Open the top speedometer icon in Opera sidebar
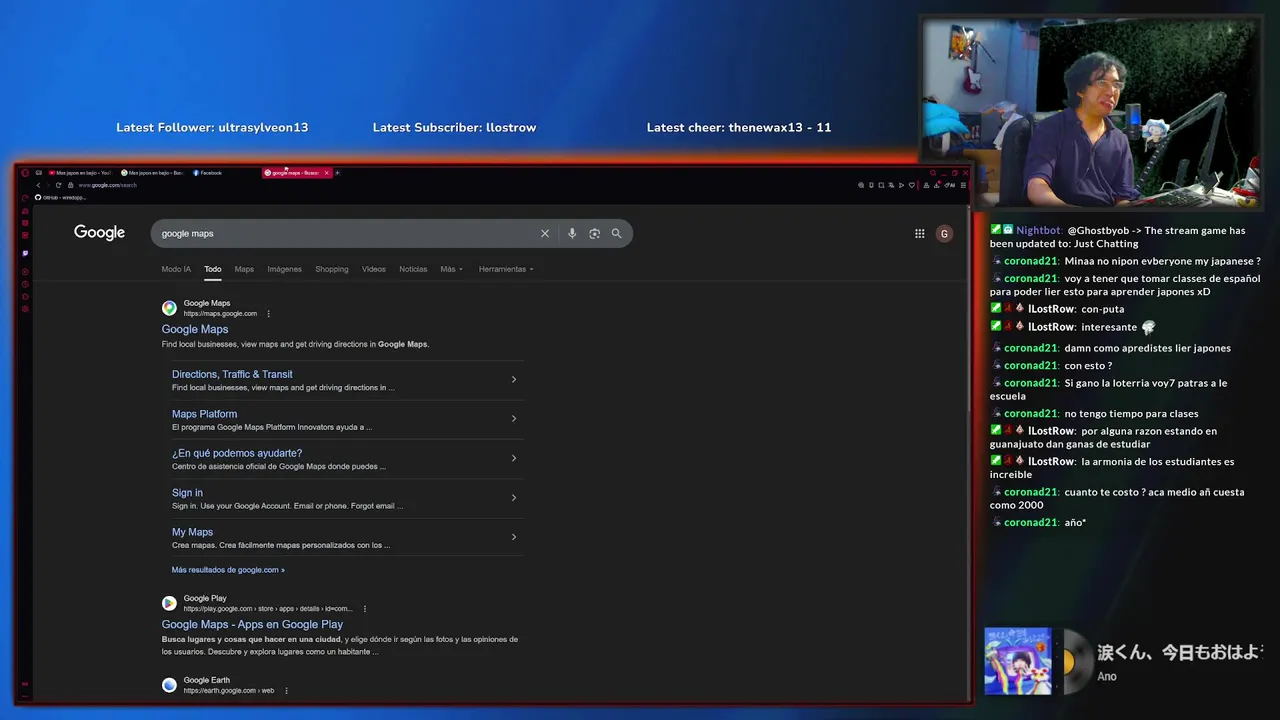 click(25, 197)
